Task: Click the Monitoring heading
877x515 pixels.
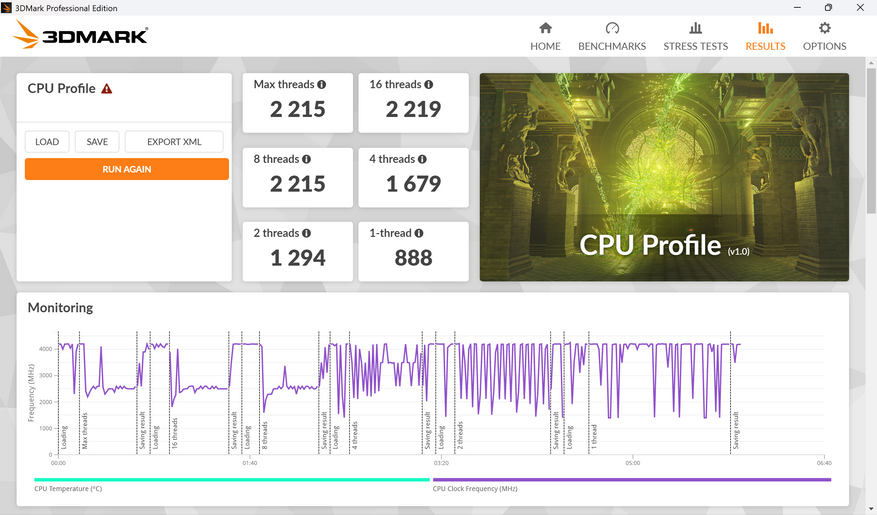Action: click(60, 308)
